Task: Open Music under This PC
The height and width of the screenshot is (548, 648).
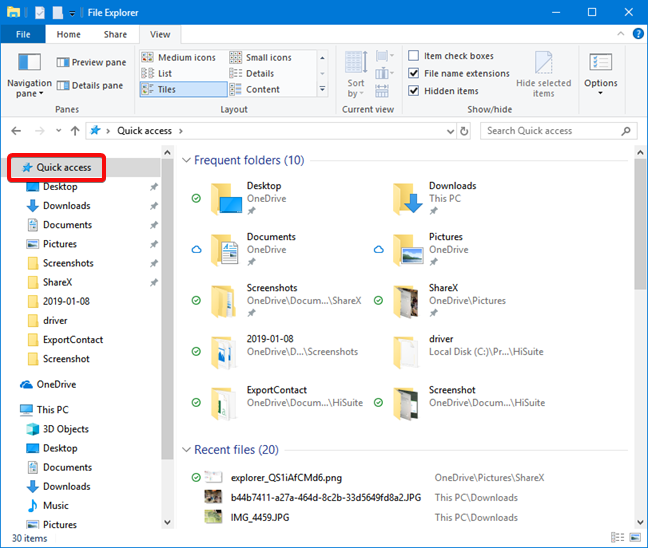Action: [x=48, y=505]
